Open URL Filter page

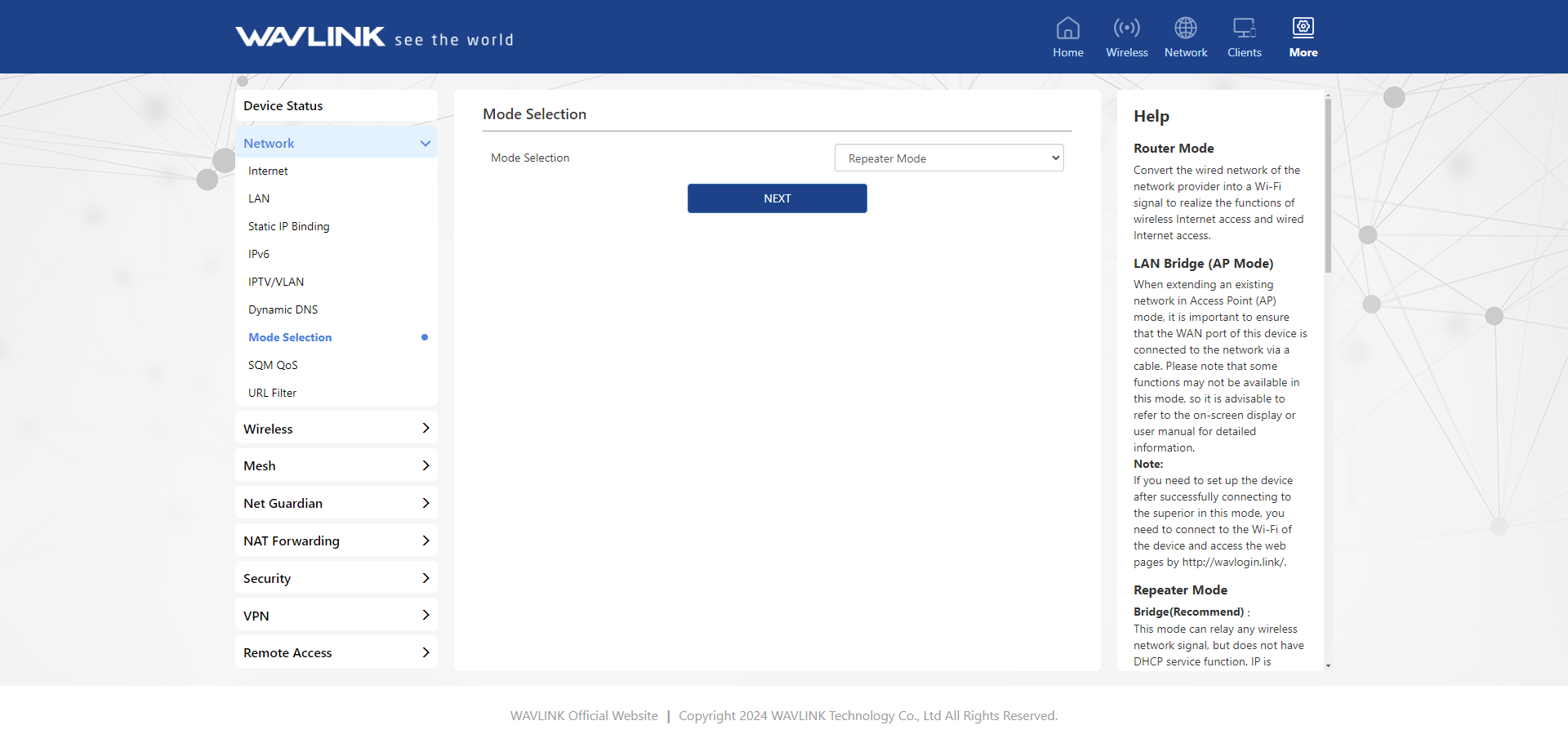[272, 394]
